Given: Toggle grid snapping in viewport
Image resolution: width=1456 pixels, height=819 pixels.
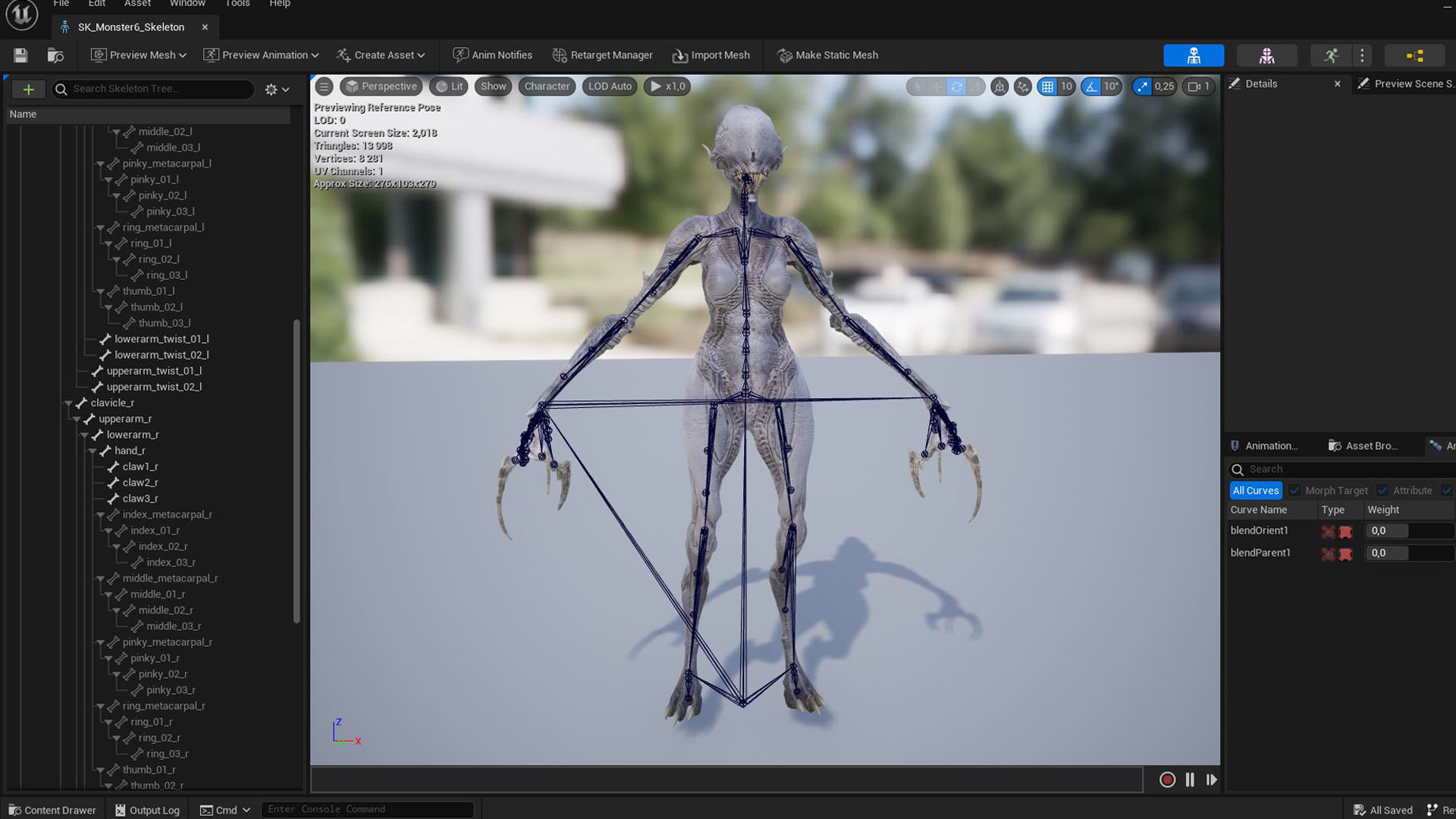Looking at the screenshot, I should (1047, 86).
